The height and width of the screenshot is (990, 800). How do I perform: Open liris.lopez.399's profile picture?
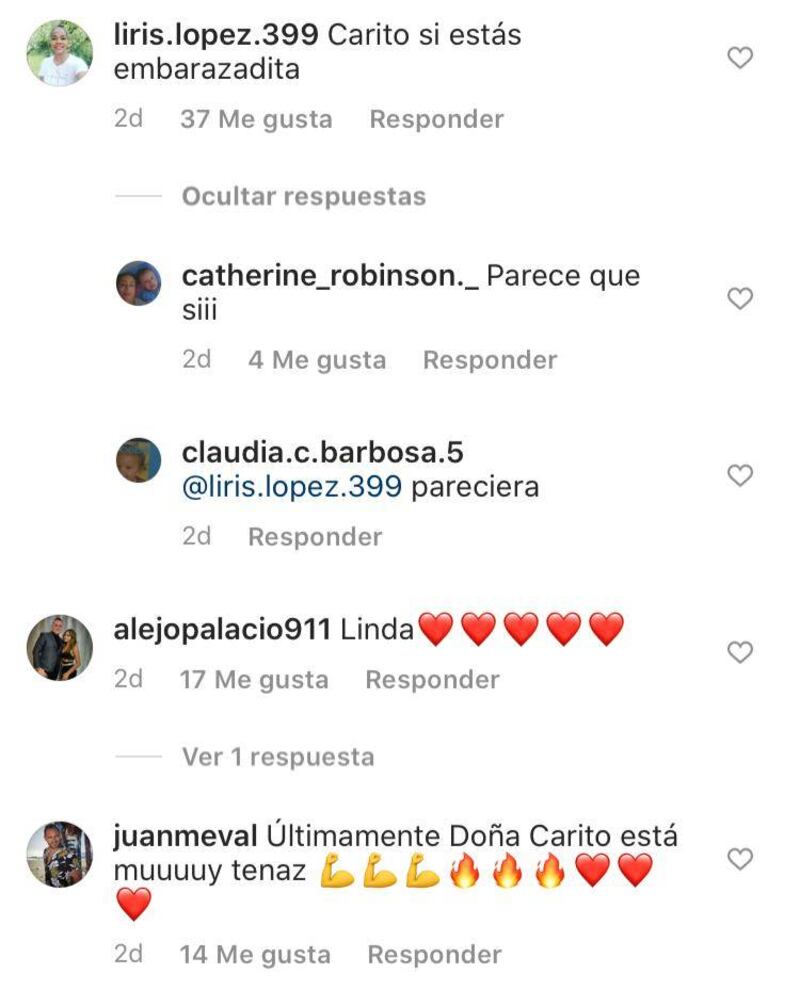[x=59, y=52]
